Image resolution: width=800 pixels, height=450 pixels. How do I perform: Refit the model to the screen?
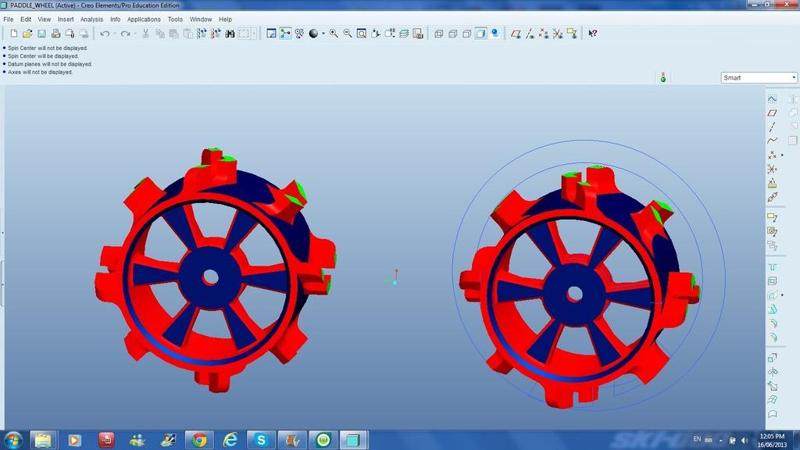361,34
